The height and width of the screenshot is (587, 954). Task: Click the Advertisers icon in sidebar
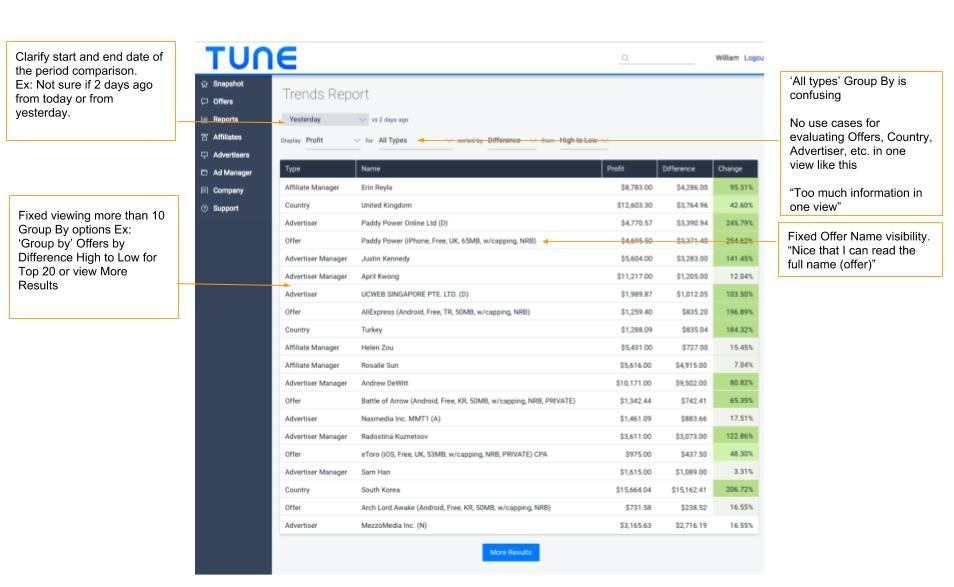pyautogui.click(x=204, y=155)
